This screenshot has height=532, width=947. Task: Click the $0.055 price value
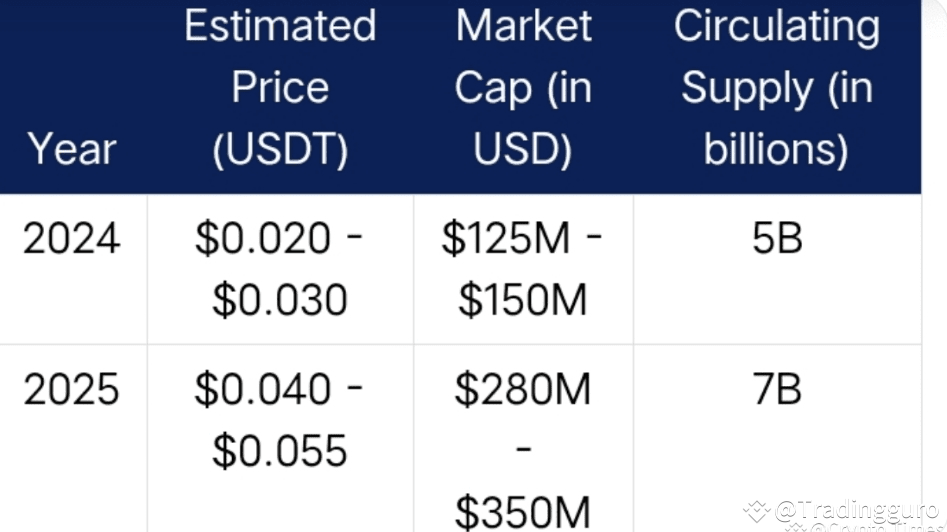[x=280, y=451]
